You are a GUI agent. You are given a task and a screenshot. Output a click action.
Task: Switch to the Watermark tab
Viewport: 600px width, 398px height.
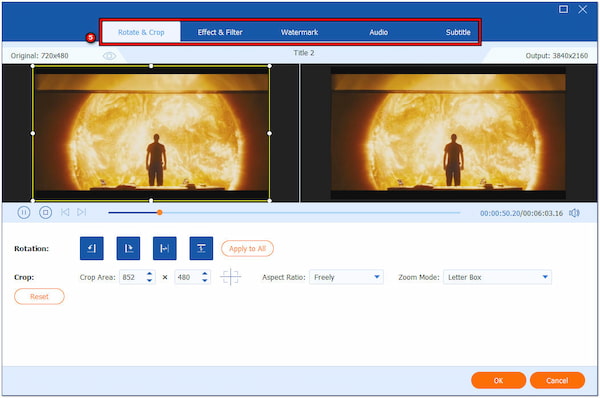pyautogui.click(x=299, y=32)
